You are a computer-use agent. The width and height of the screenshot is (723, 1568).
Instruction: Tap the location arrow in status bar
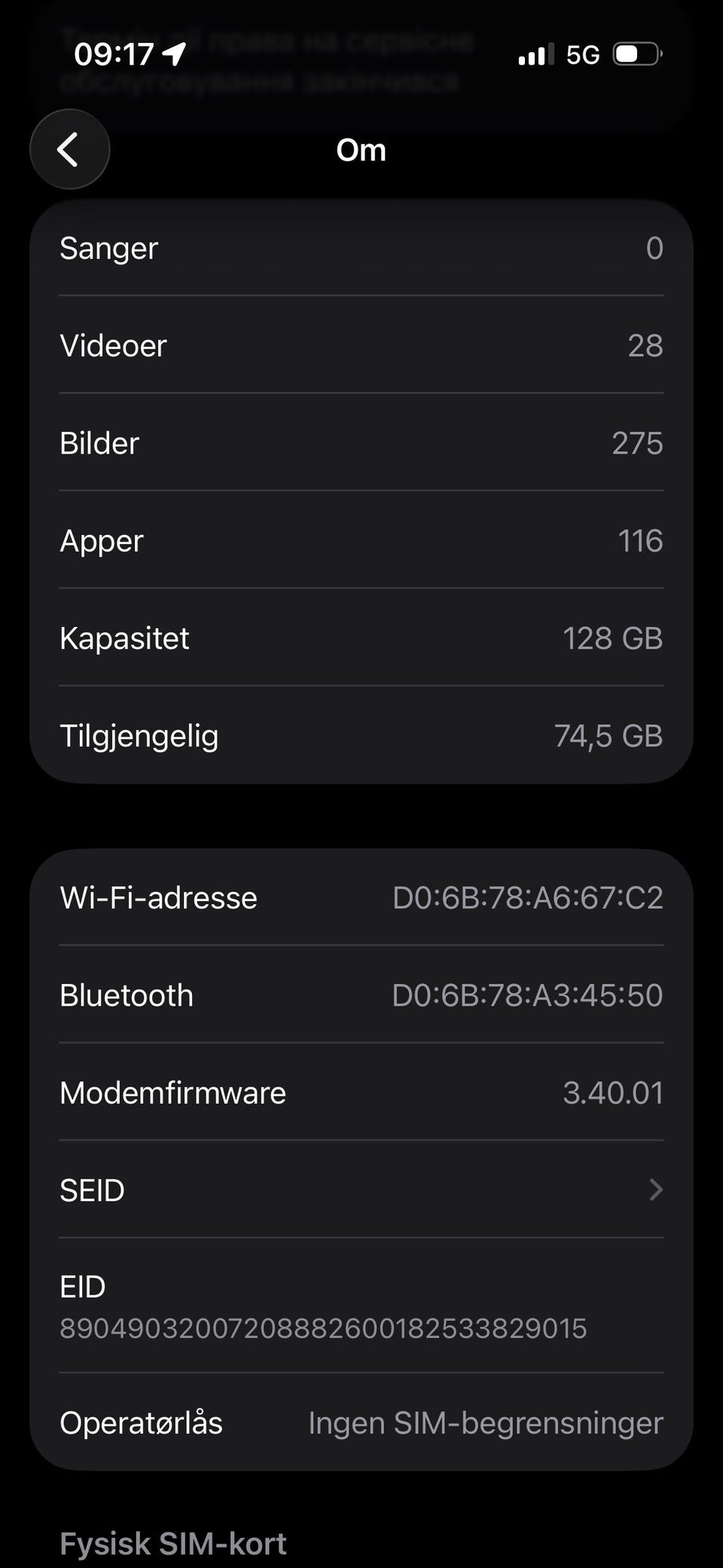coord(175,53)
